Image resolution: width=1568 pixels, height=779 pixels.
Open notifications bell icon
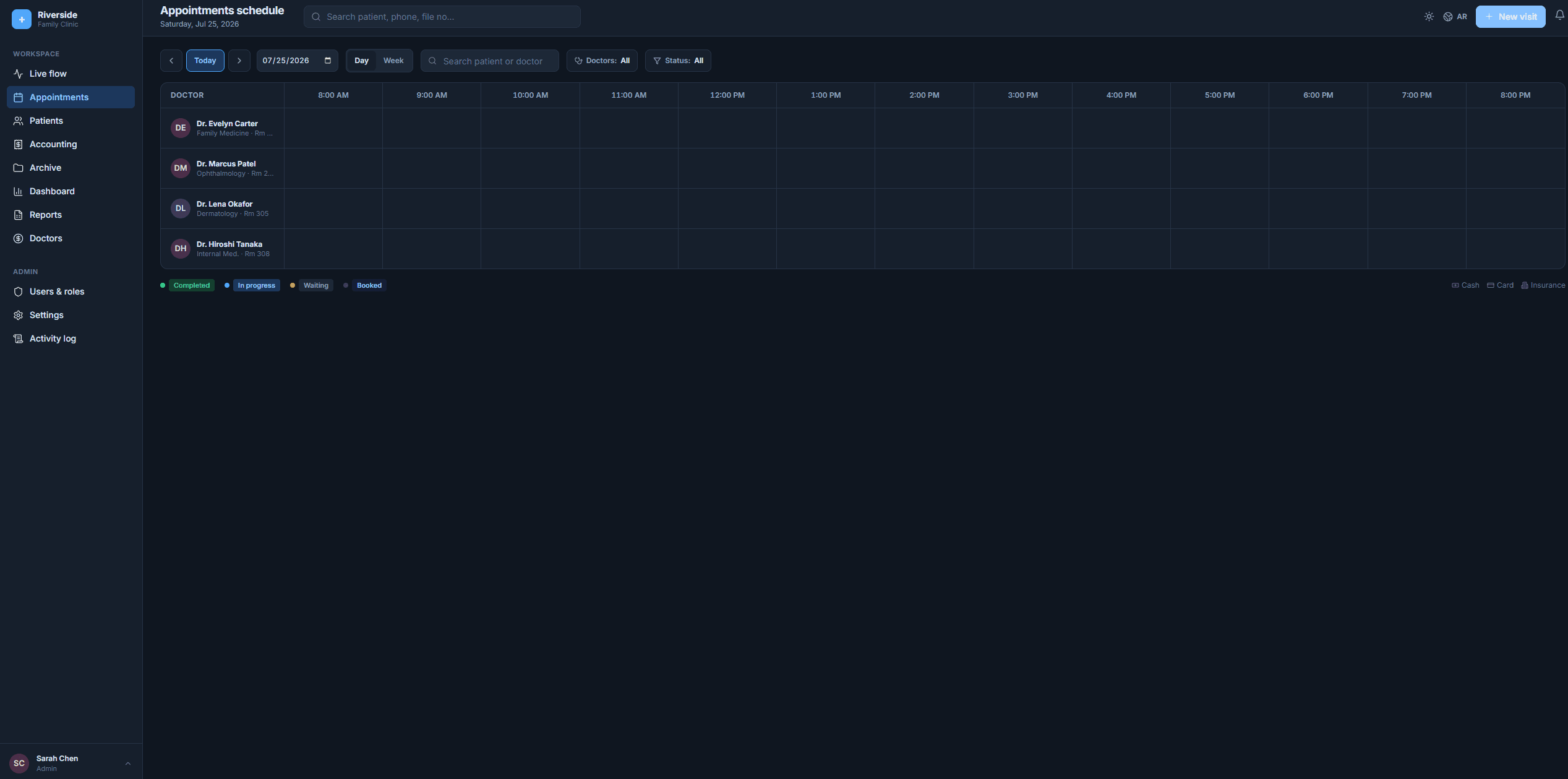(1559, 15)
